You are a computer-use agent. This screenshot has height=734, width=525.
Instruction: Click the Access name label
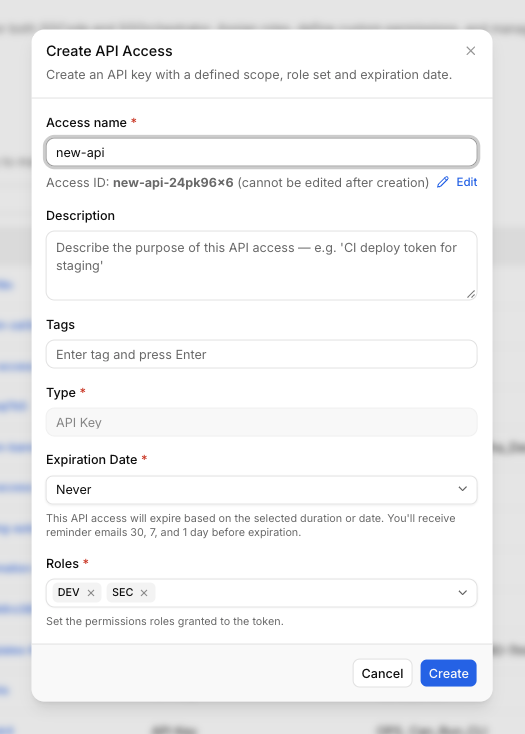pyautogui.click(x=87, y=123)
